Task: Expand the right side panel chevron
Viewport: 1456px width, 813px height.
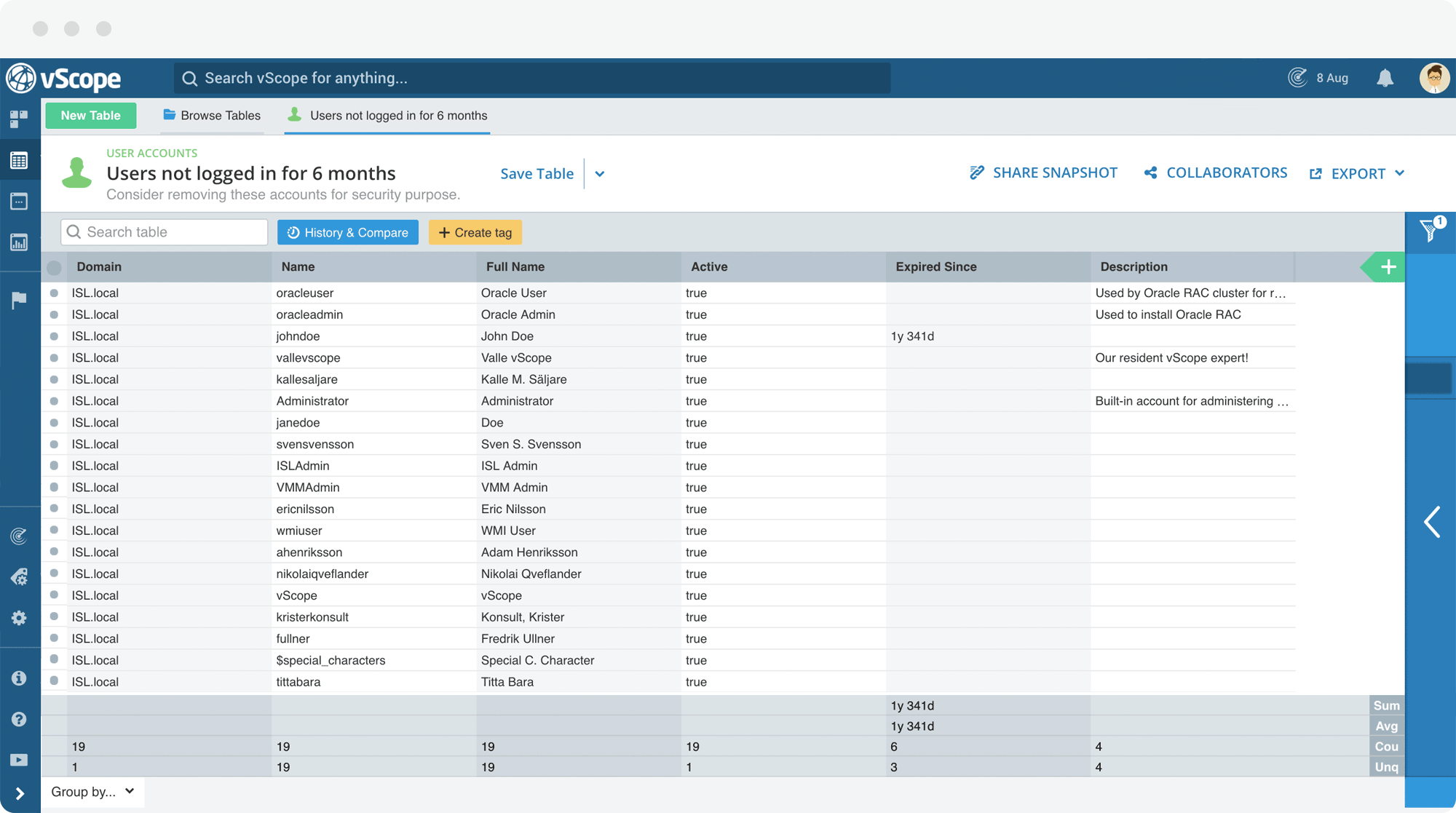Action: 1432,522
